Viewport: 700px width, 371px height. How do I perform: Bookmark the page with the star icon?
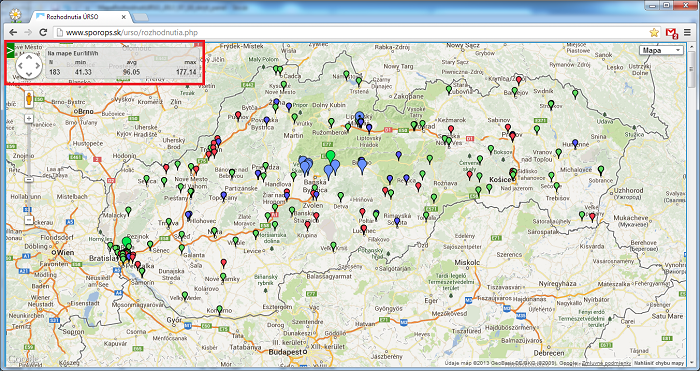(x=654, y=32)
